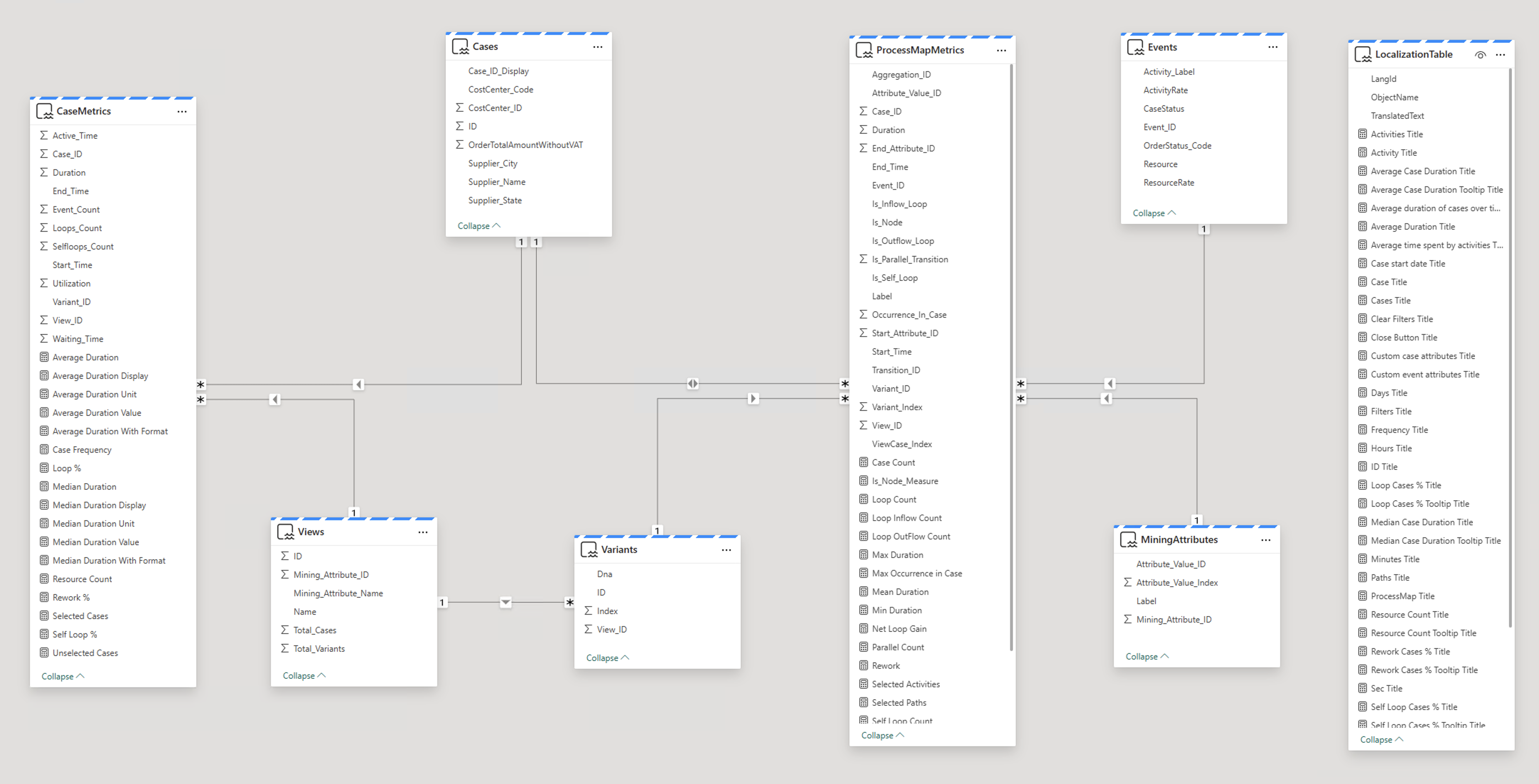The image size is (1539, 784).
Task: Select the ProcessMapMetrics table title
Action: (920, 50)
